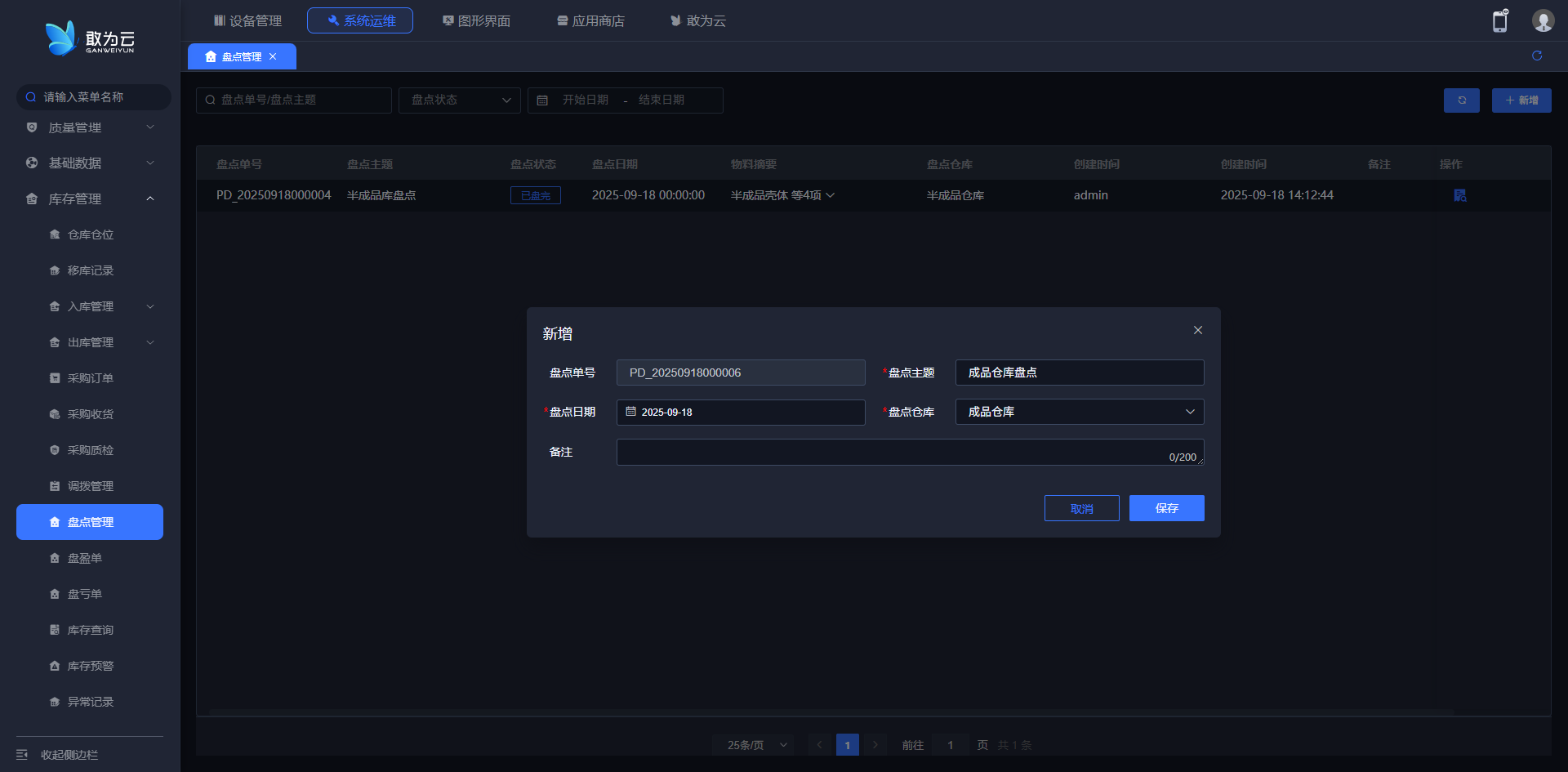Open the 盘点状态 filter dropdown
The width and height of the screenshot is (1568, 772).
pos(459,100)
